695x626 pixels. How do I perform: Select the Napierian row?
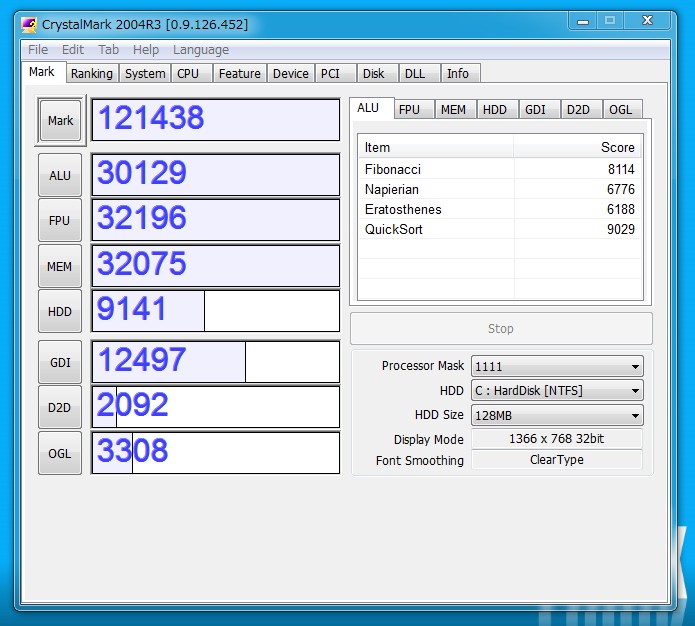pos(500,189)
